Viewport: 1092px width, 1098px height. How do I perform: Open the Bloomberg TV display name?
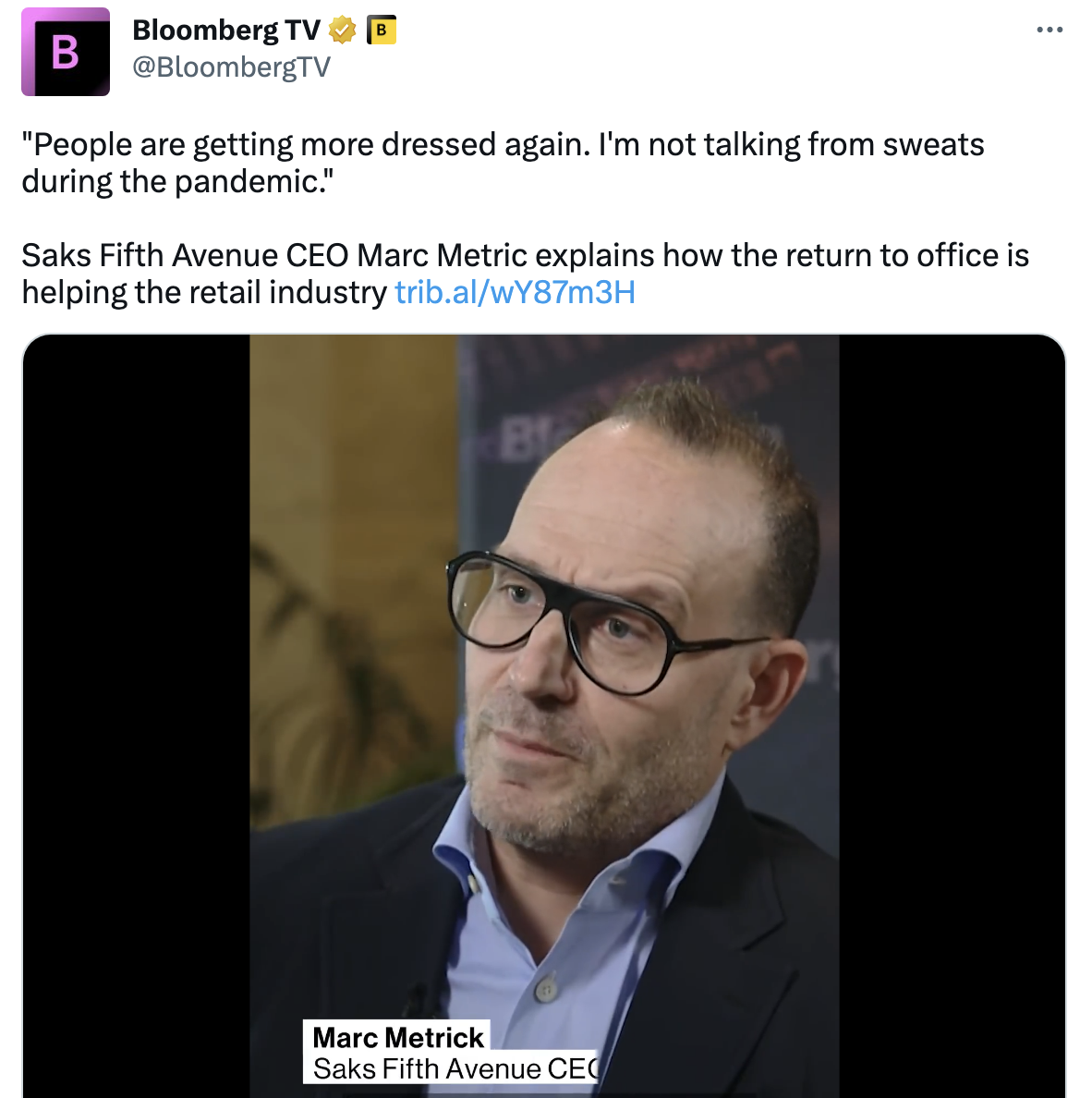225,30
